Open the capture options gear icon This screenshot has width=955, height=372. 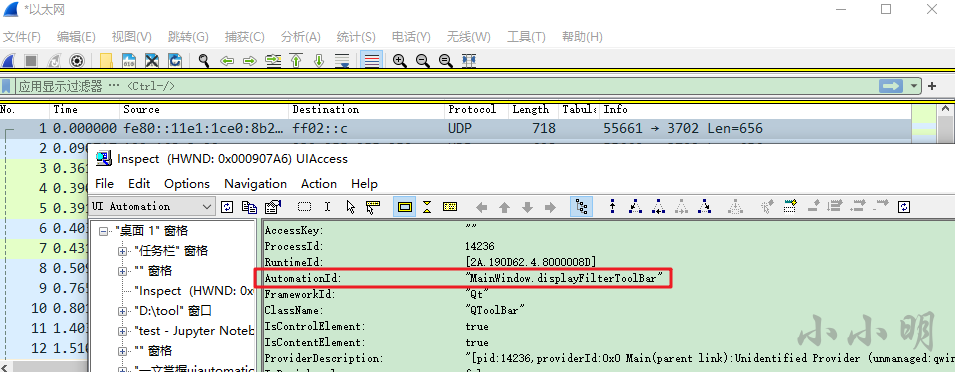pos(76,61)
